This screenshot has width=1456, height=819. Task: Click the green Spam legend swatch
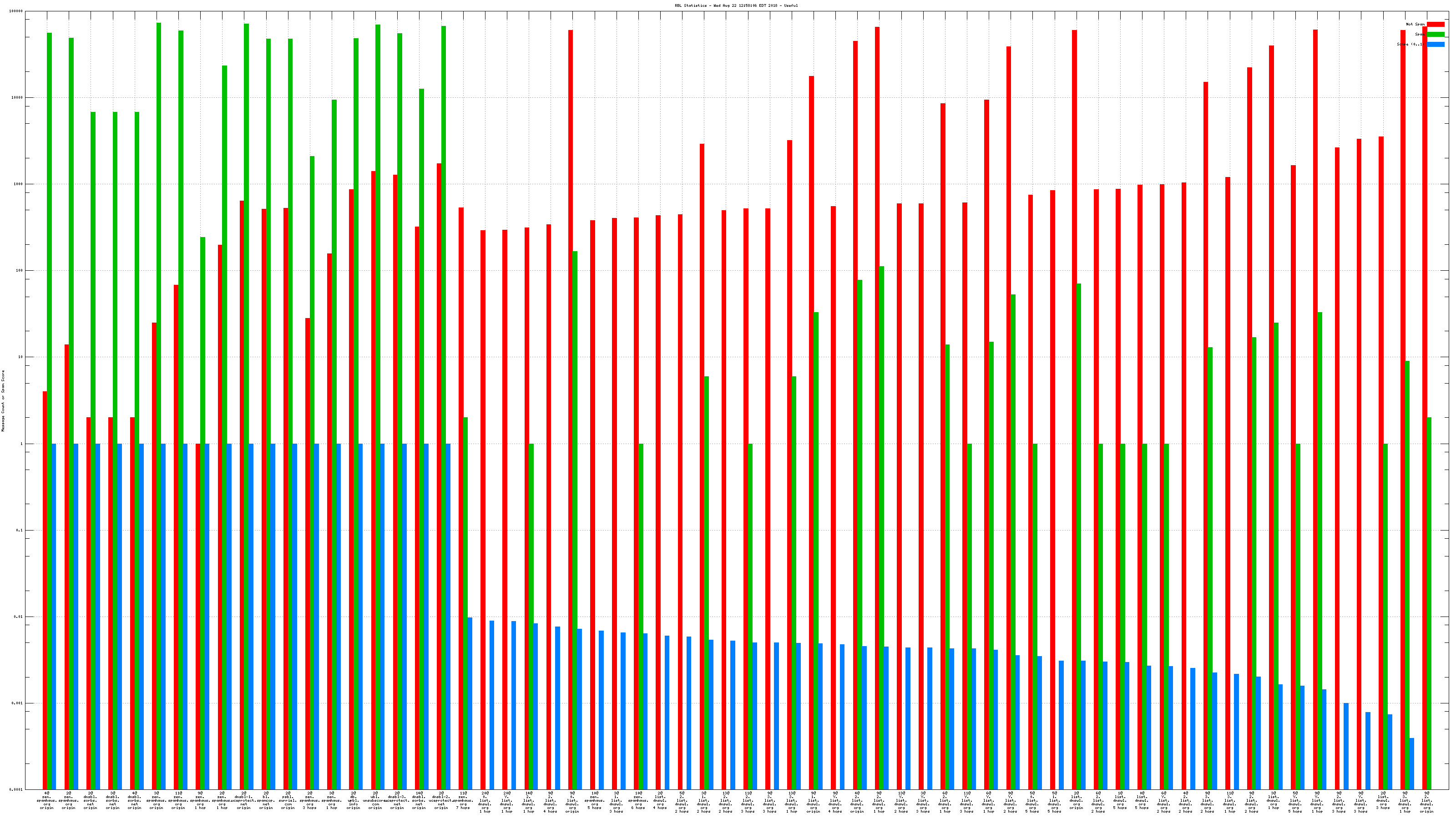pos(1435,35)
